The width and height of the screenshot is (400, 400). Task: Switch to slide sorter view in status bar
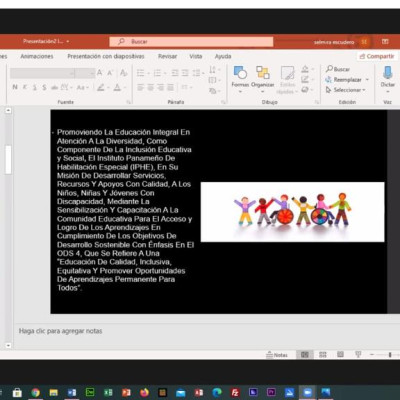point(323,355)
